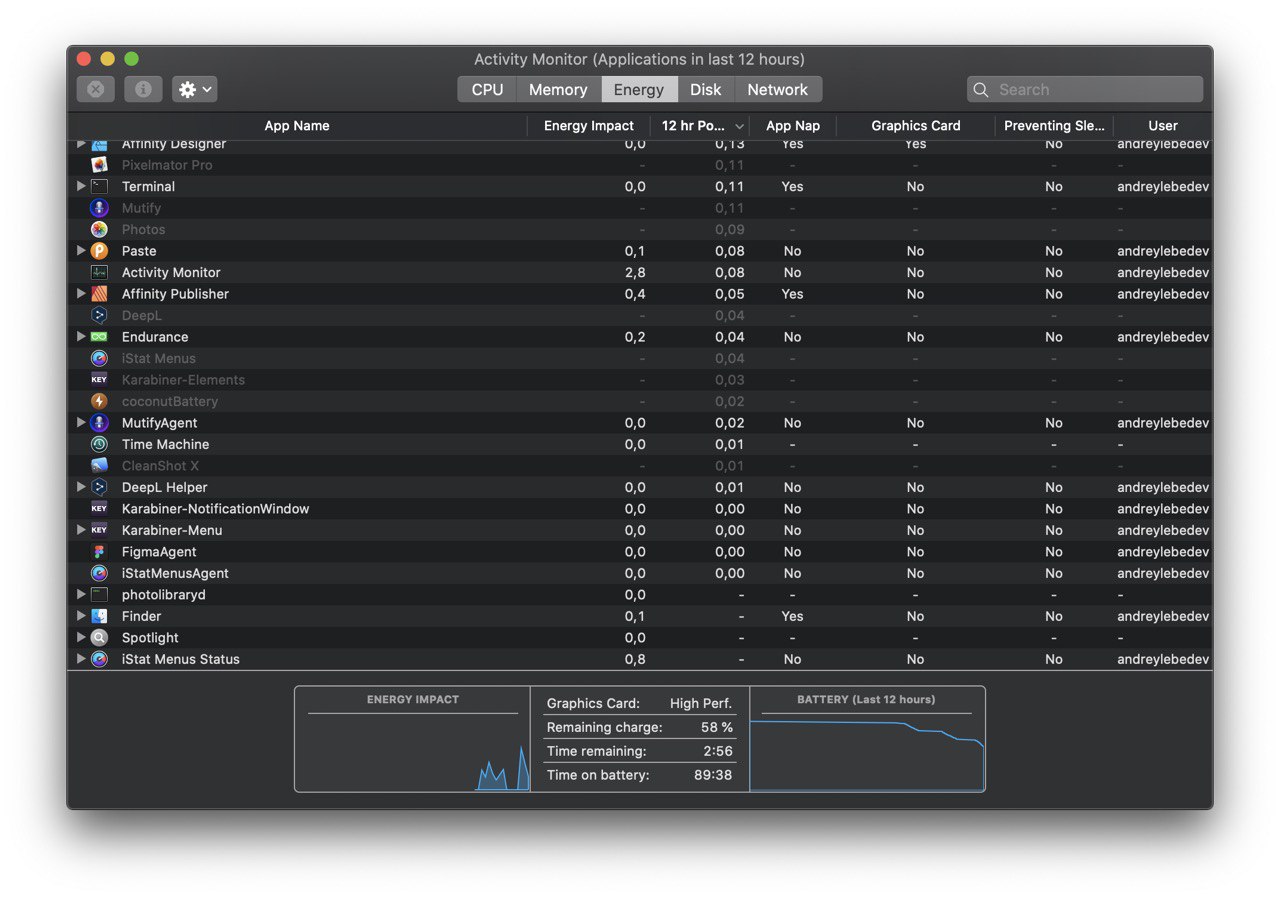
Task: Expand the Finder process row
Action: point(81,616)
